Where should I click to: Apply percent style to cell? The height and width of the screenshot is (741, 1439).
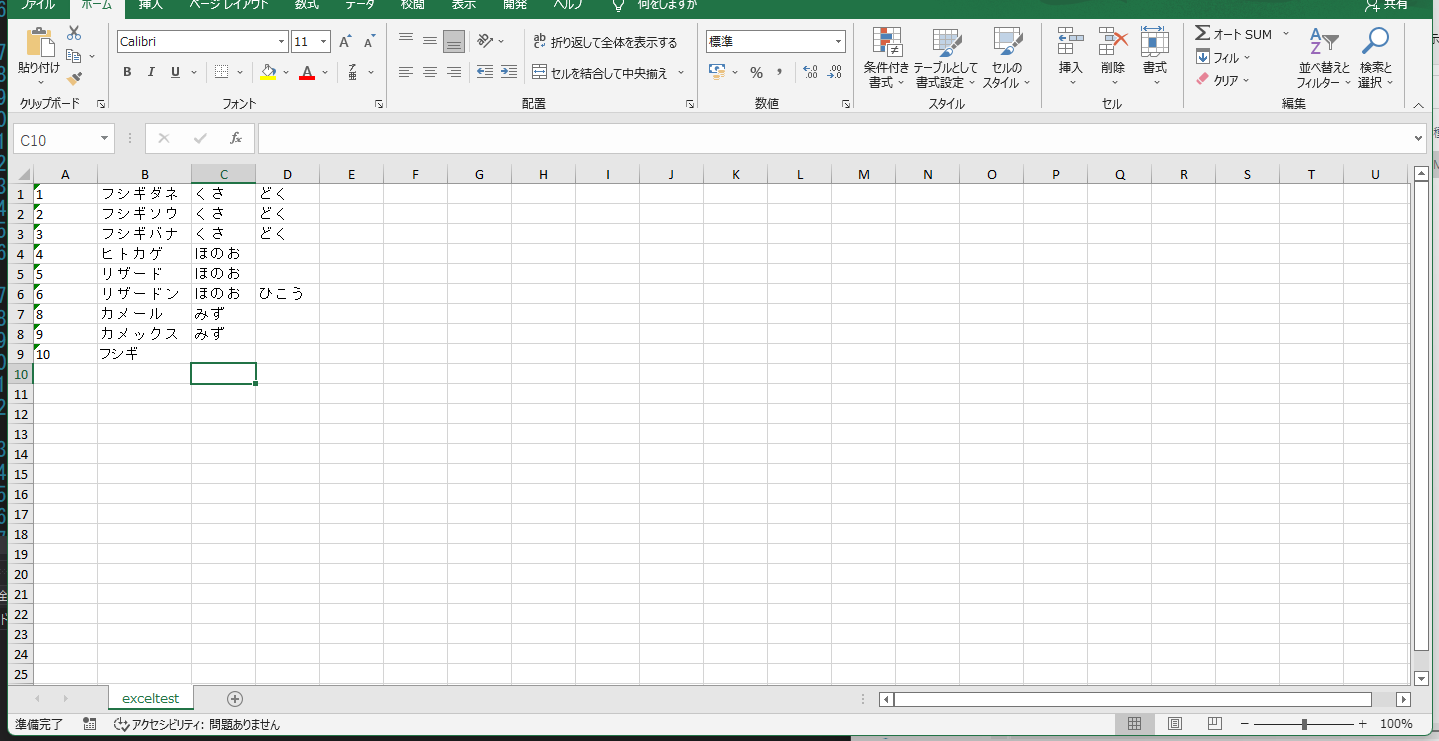coord(756,72)
